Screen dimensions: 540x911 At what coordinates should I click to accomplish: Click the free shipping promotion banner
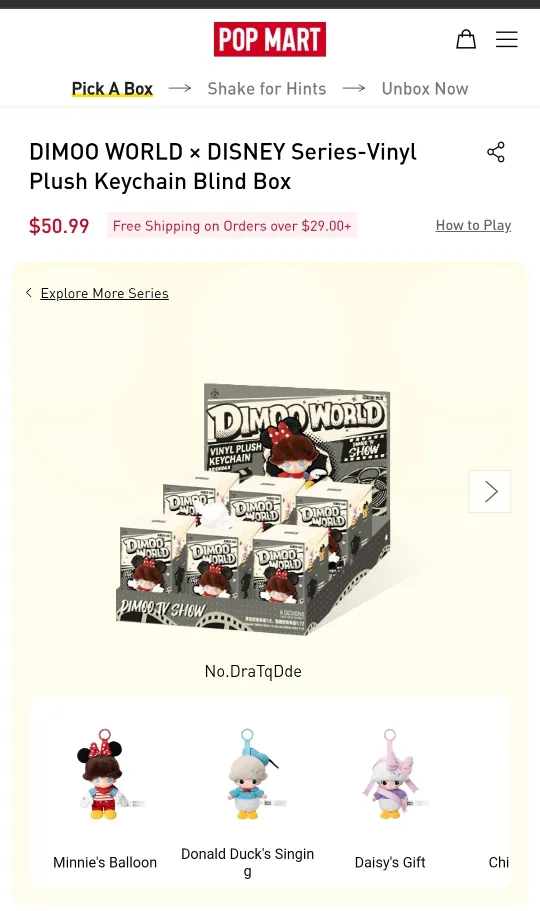(x=232, y=225)
